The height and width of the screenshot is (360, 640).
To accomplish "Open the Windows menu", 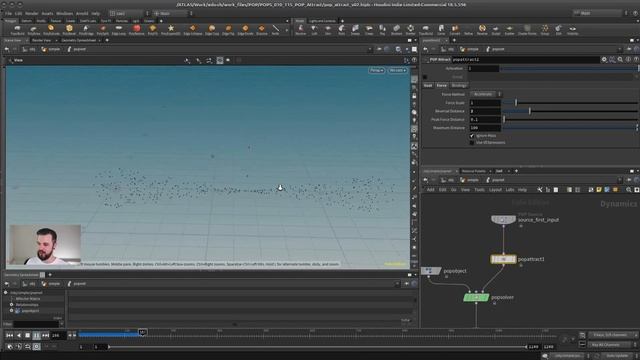I will click(64, 13).
